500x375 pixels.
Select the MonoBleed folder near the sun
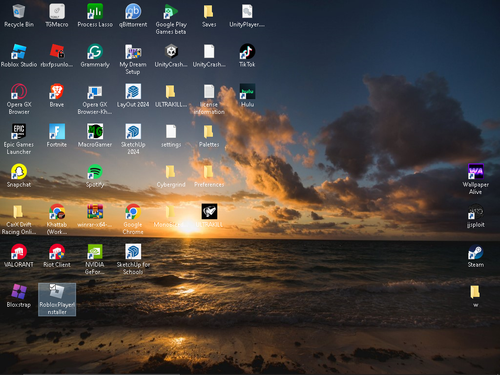point(170,212)
